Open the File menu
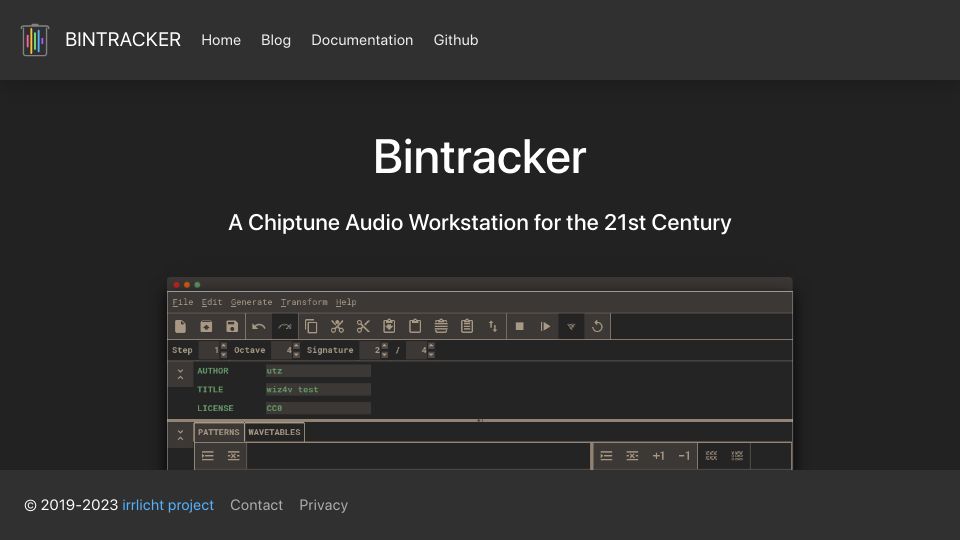960x540 pixels. [182, 302]
